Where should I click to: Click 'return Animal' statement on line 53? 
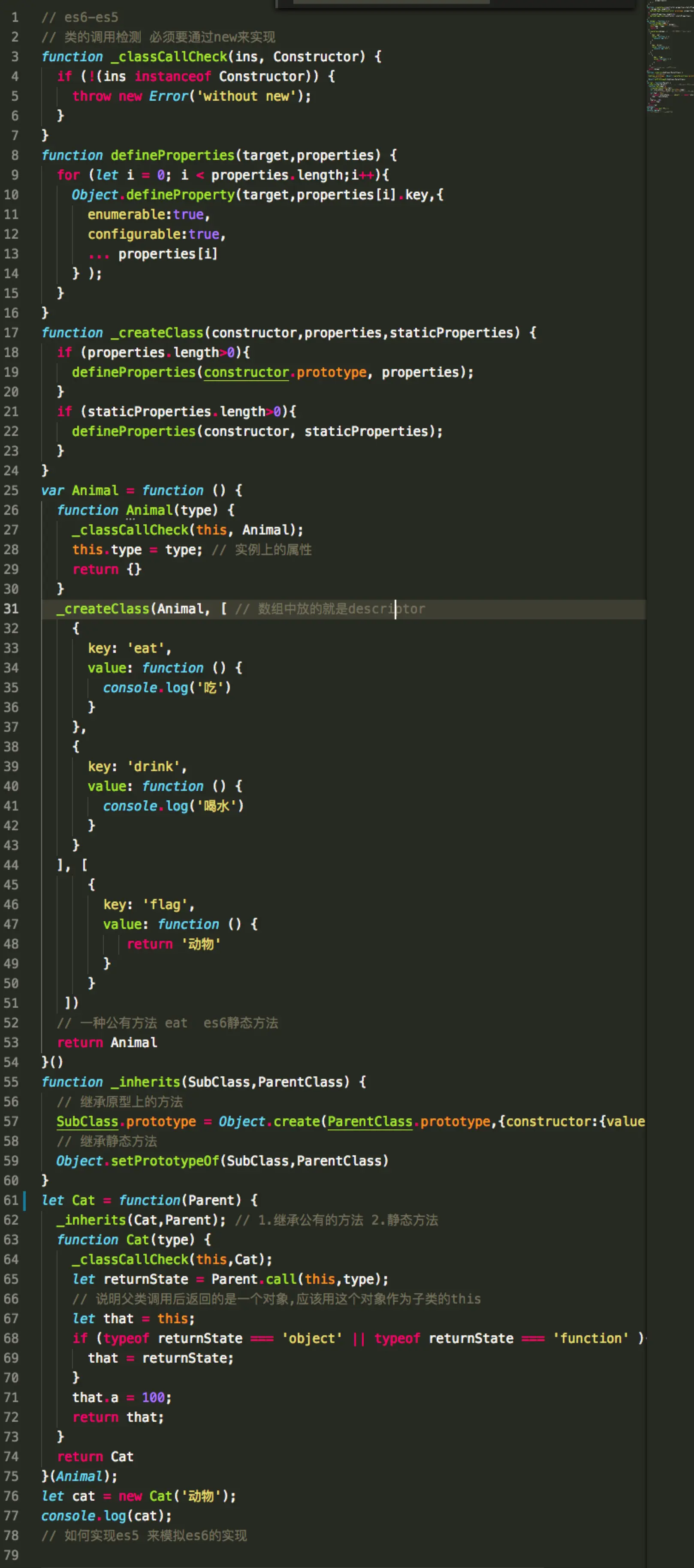pos(107,1043)
